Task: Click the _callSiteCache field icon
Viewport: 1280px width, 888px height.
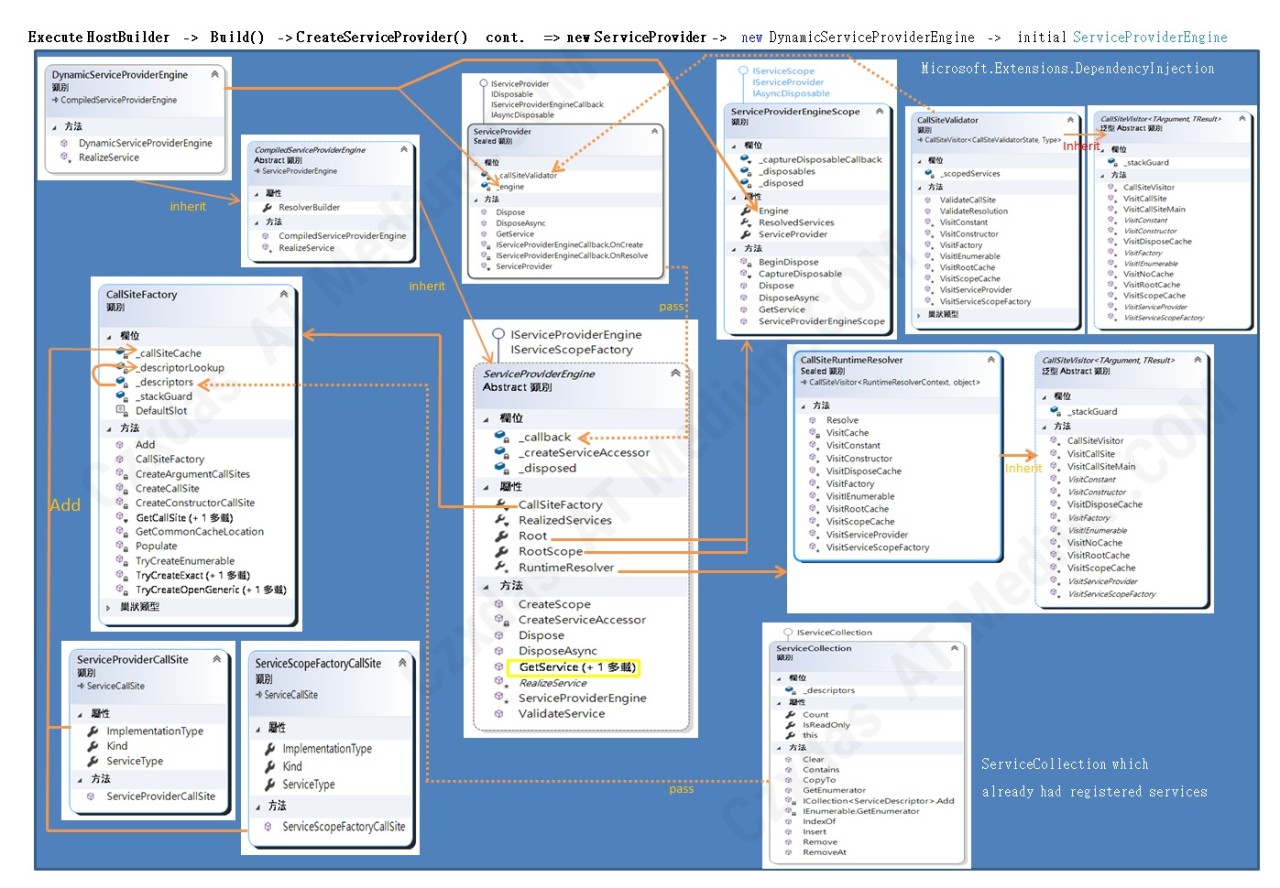Action: click(121, 353)
